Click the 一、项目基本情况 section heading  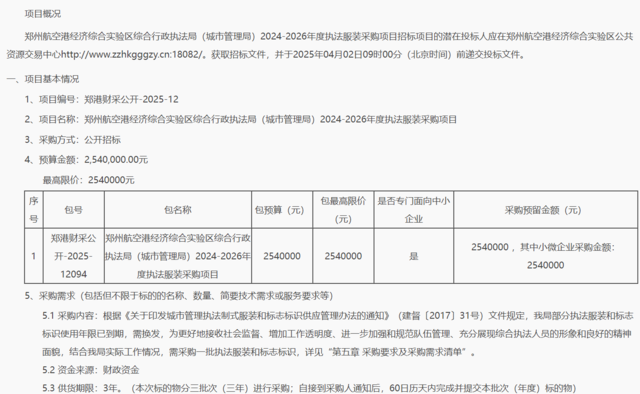43,79
